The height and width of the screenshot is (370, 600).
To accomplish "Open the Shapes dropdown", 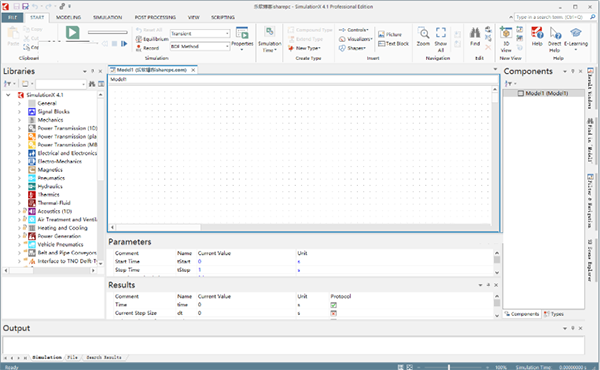I will pos(352,48).
